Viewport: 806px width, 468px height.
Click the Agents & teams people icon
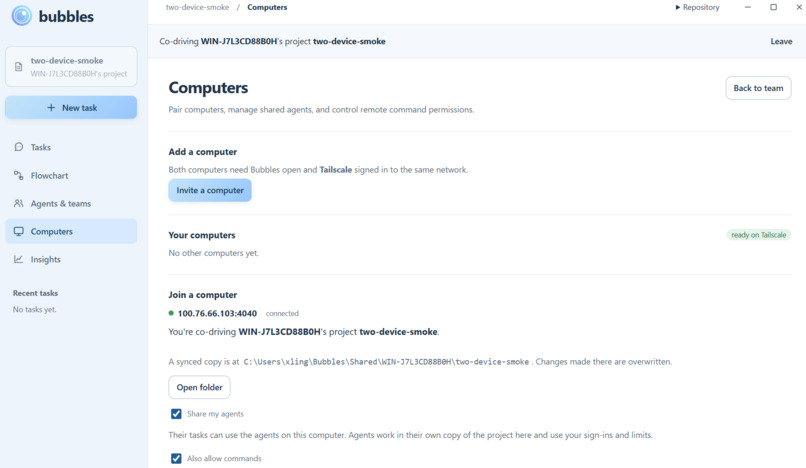pos(19,203)
